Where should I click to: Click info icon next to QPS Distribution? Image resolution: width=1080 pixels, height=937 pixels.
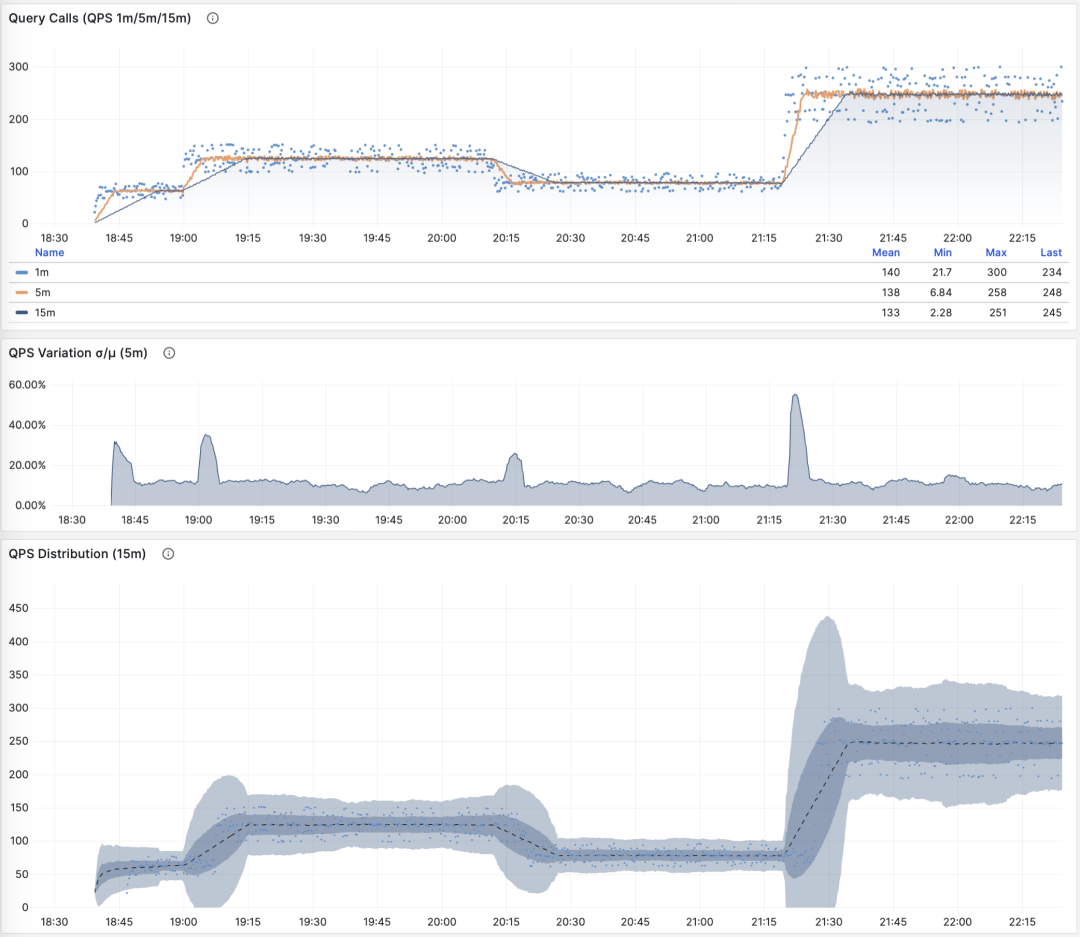pos(168,554)
